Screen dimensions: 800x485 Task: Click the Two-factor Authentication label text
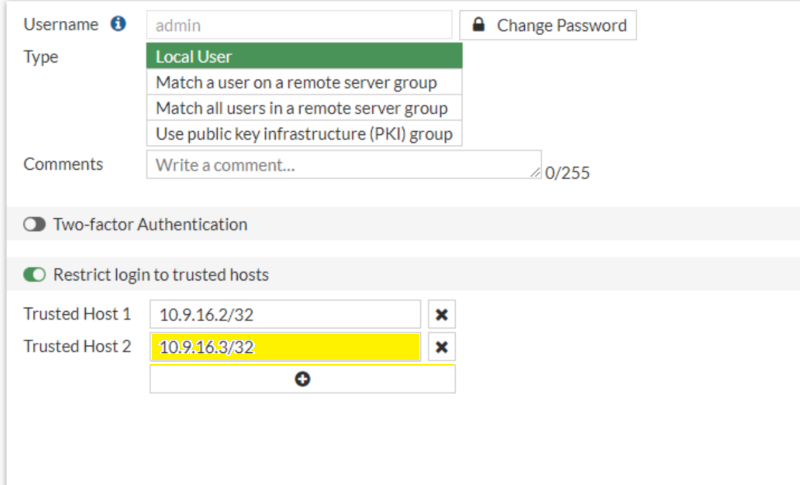[150, 225]
